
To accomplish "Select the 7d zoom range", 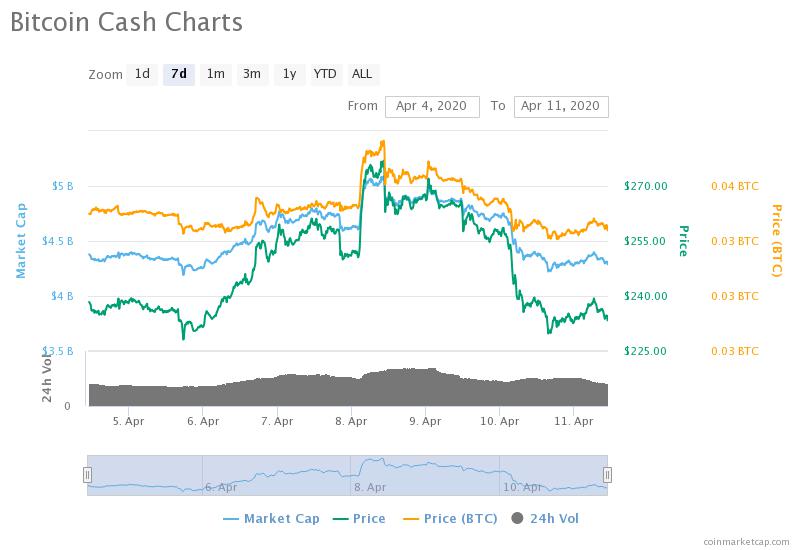I will [179, 74].
